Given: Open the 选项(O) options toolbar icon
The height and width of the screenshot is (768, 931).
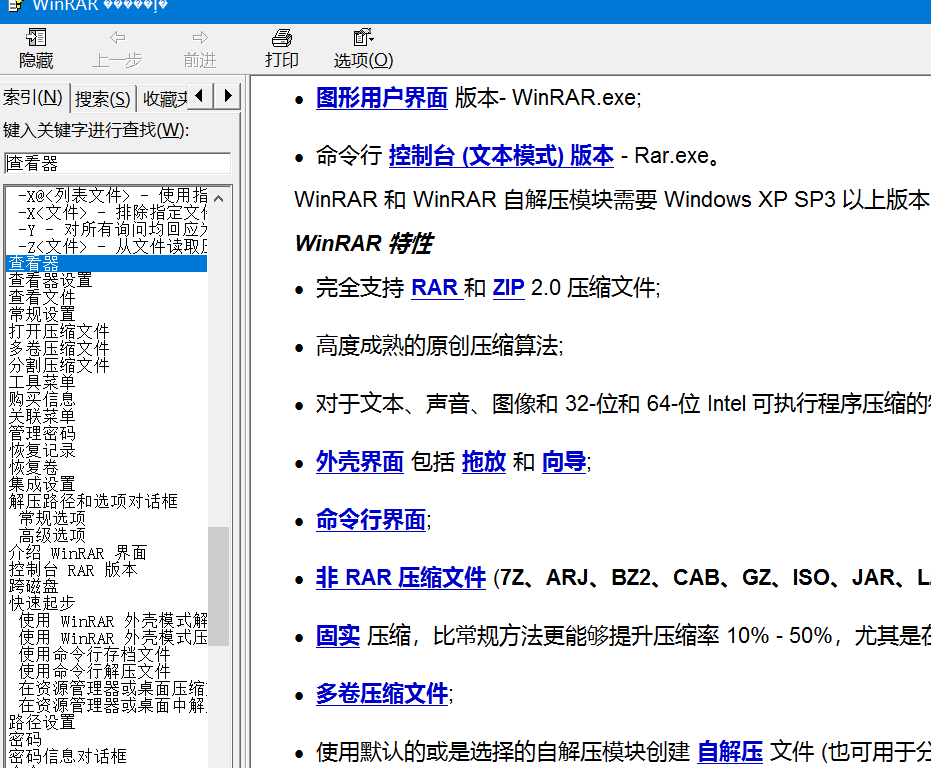Looking at the screenshot, I should coord(363,48).
